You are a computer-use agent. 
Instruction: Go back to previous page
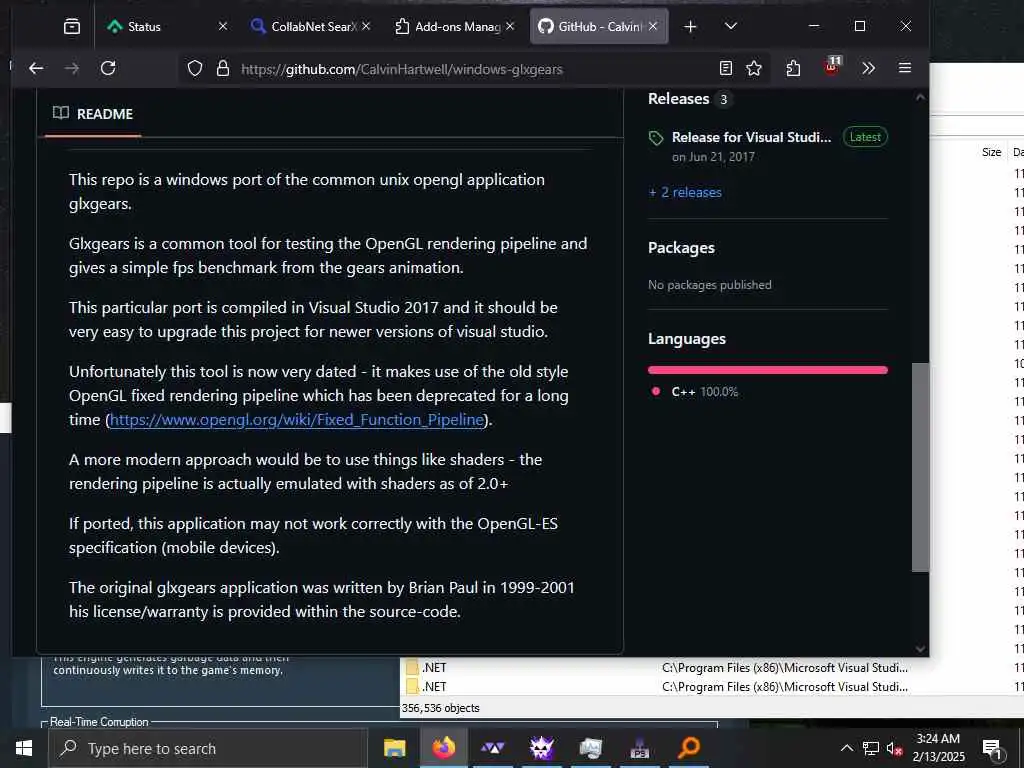pyautogui.click(x=36, y=68)
